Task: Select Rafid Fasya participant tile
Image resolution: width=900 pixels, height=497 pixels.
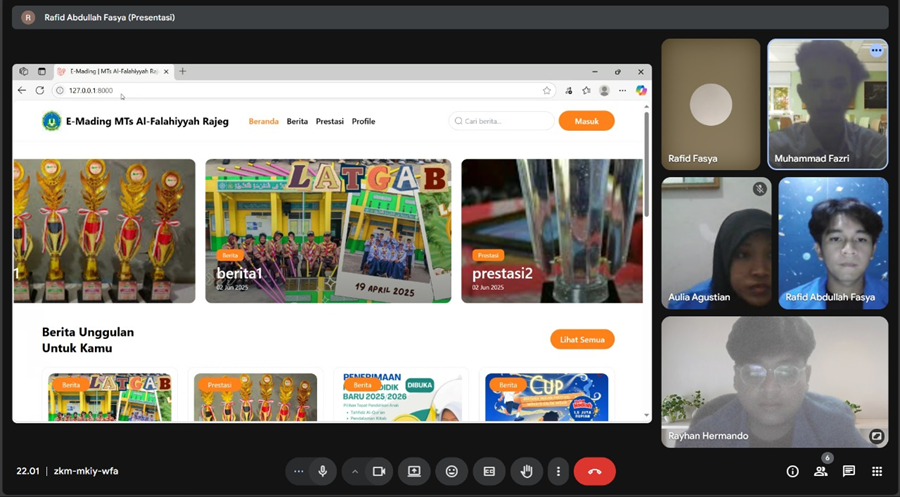Action: click(x=711, y=104)
